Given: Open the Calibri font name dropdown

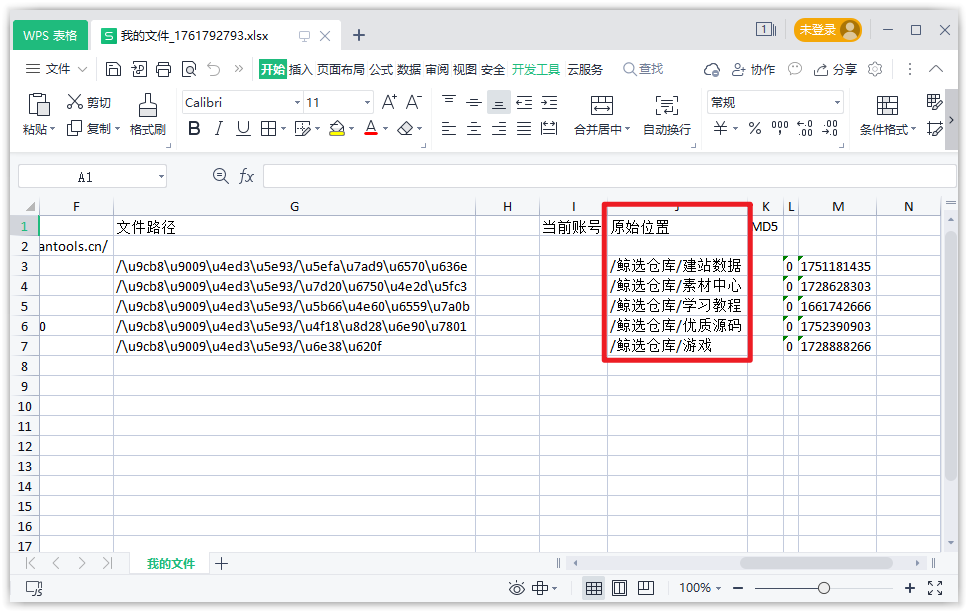Looking at the screenshot, I should (297, 103).
